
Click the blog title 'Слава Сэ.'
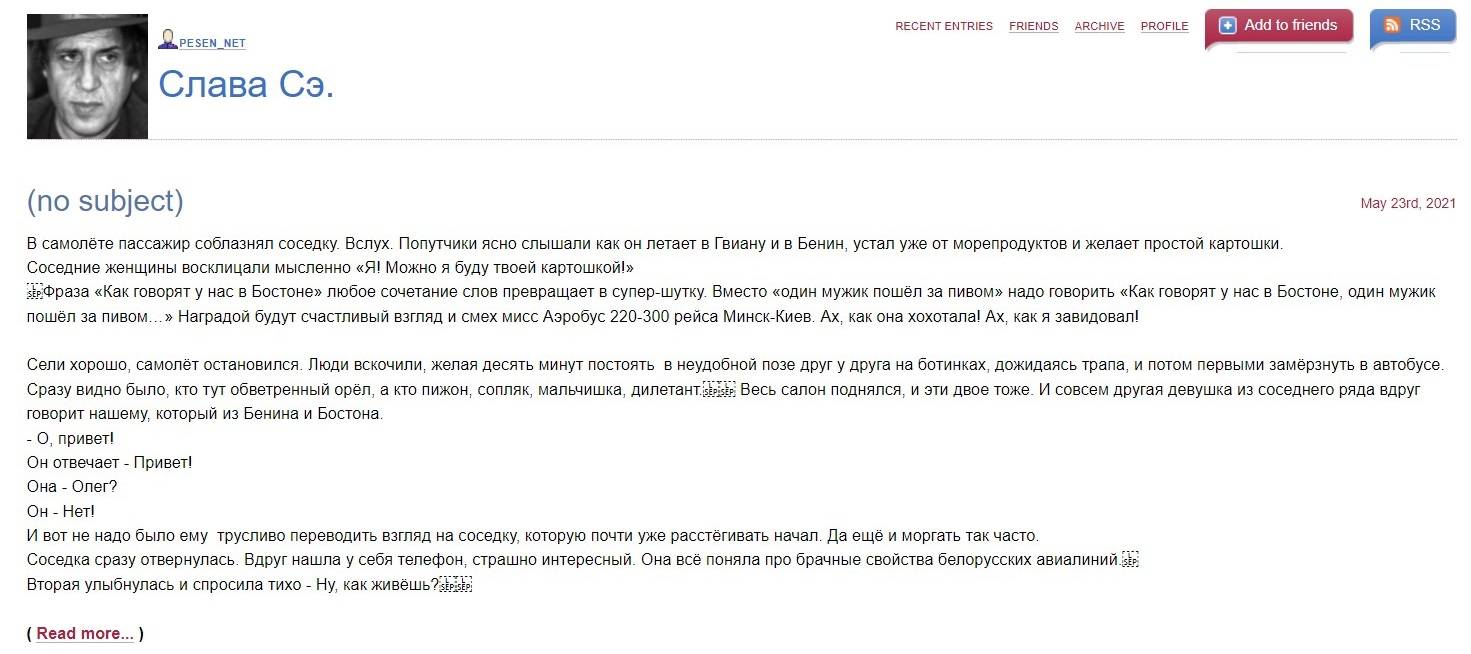[x=246, y=85]
